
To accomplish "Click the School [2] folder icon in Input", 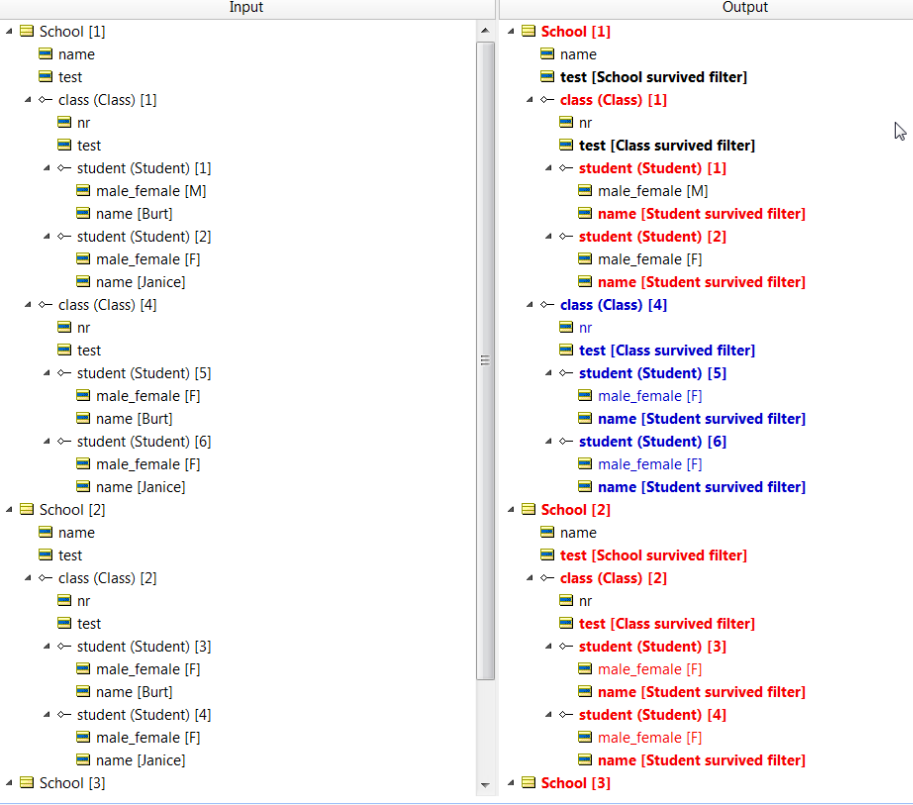I will (x=27, y=510).
